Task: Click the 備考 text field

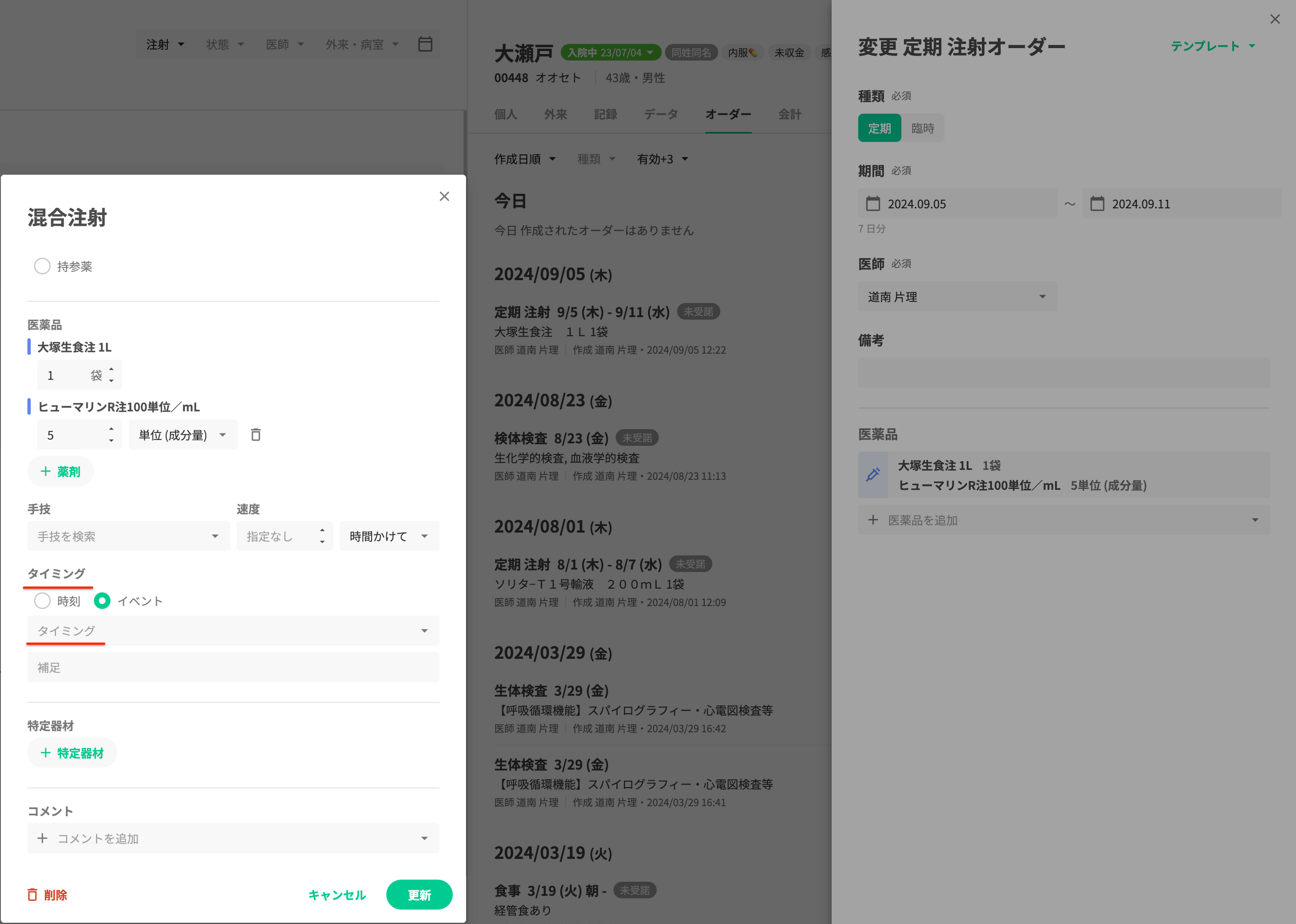Action: click(1064, 373)
